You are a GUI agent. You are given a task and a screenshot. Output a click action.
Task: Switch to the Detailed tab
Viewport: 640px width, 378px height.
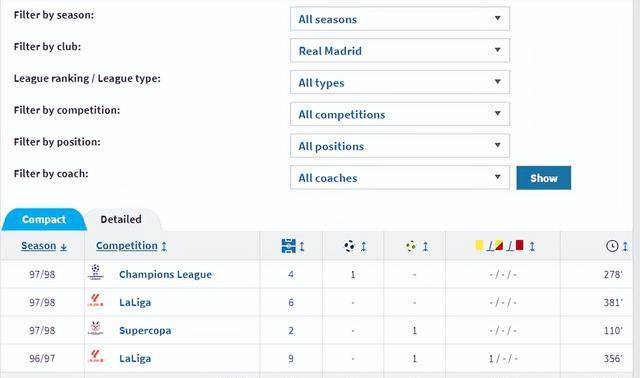click(x=121, y=220)
